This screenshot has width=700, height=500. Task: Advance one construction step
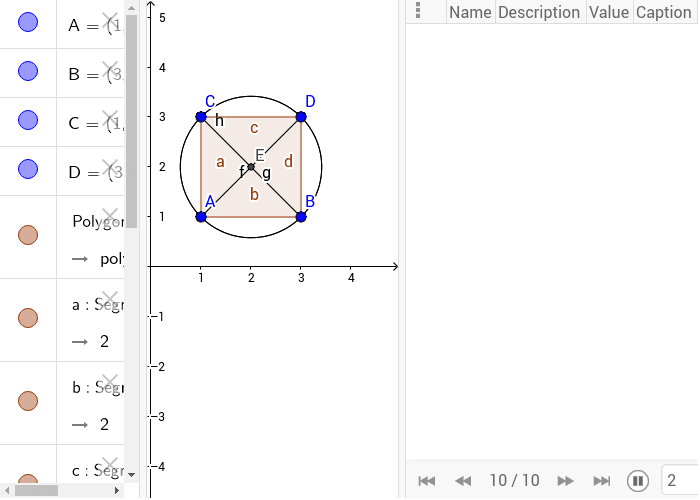[x=566, y=481]
